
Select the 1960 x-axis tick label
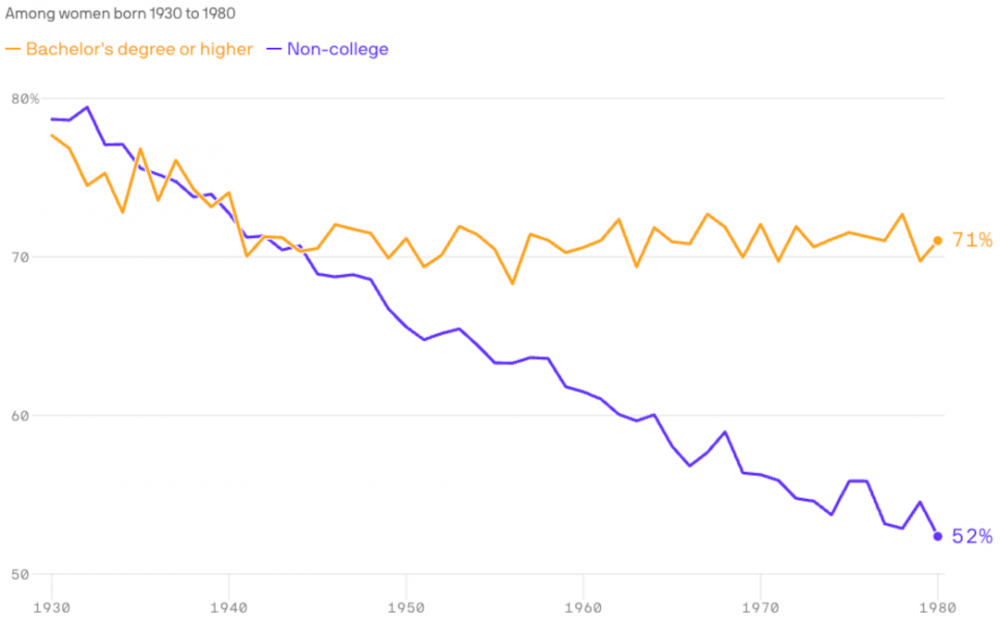click(583, 606)
